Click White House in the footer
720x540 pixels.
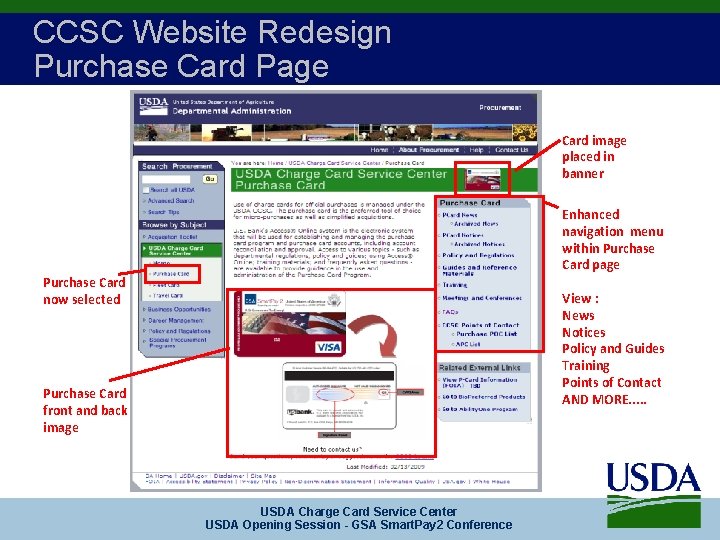pos(491,482)
